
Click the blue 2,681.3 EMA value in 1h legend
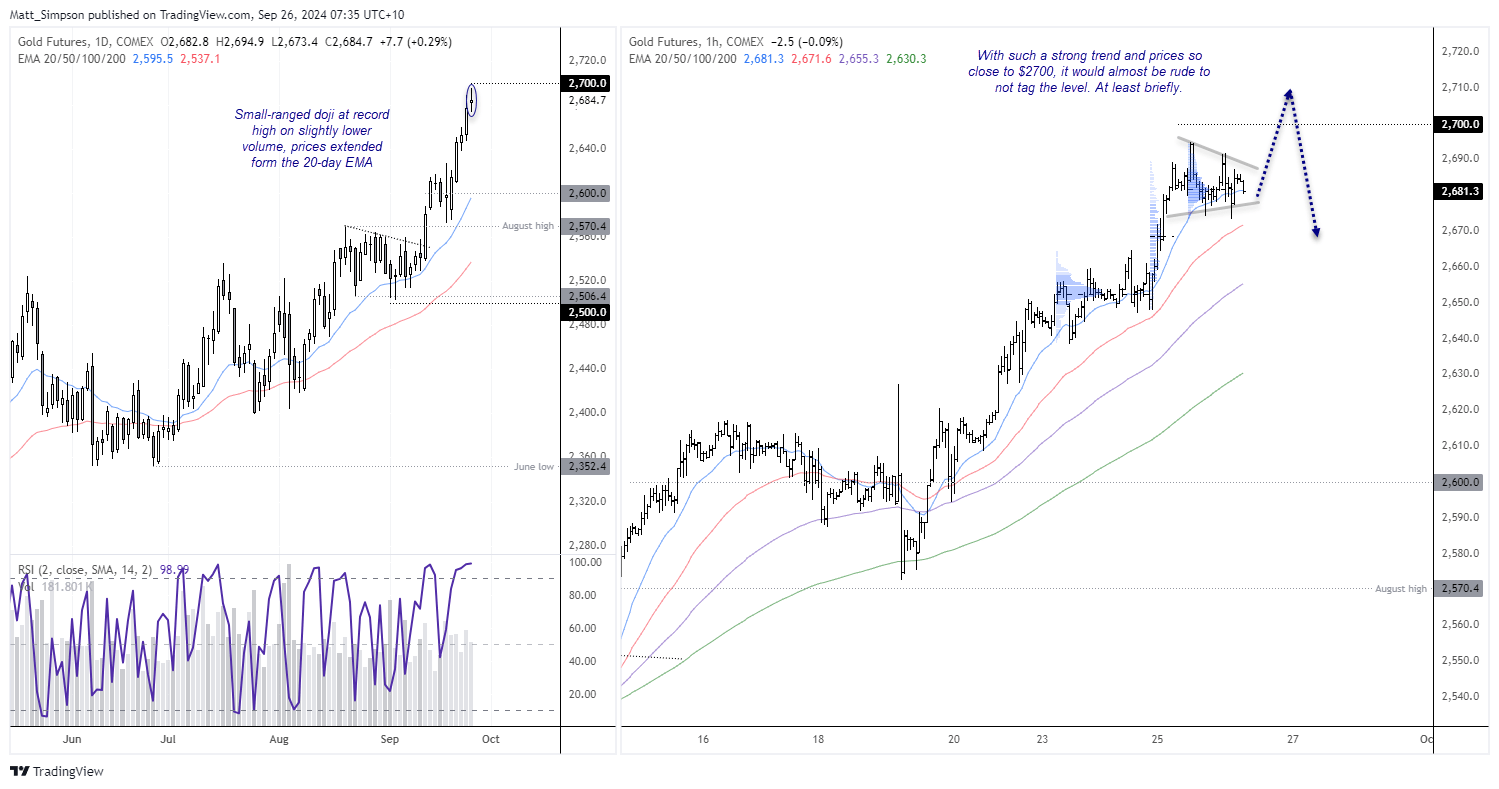point(766,59)
